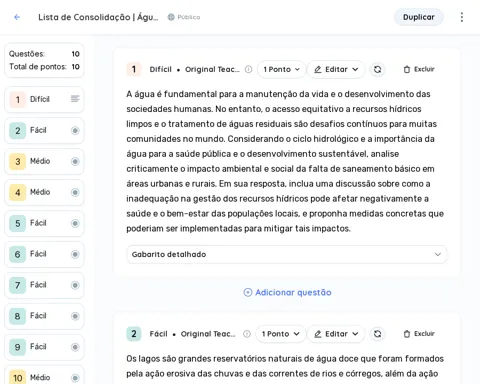
Task: Click info icon on question 2 header
Action: (x=247, y=334)
